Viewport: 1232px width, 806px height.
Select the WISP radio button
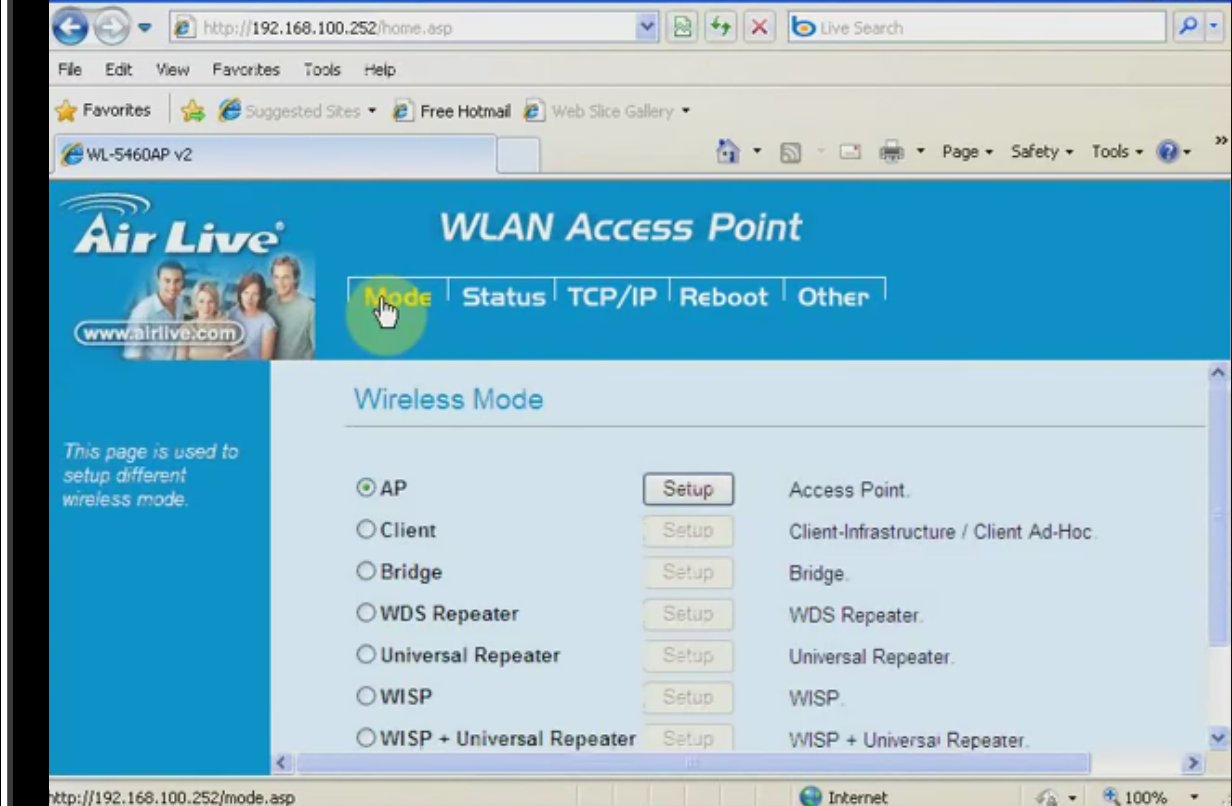point(366,696)
